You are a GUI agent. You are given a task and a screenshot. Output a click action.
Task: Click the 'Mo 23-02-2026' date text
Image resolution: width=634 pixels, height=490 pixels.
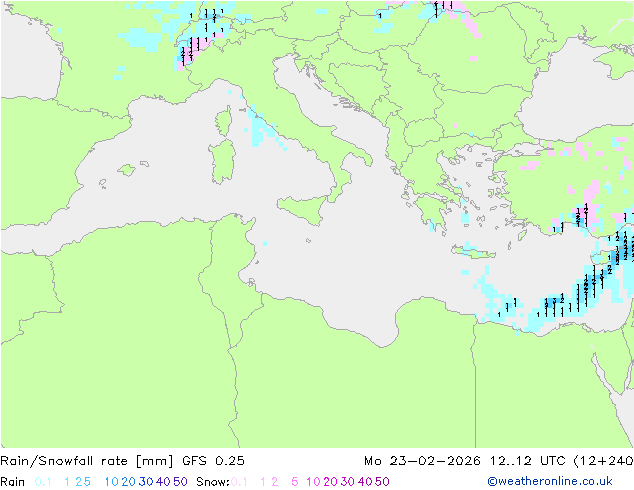tap(422, 461)
